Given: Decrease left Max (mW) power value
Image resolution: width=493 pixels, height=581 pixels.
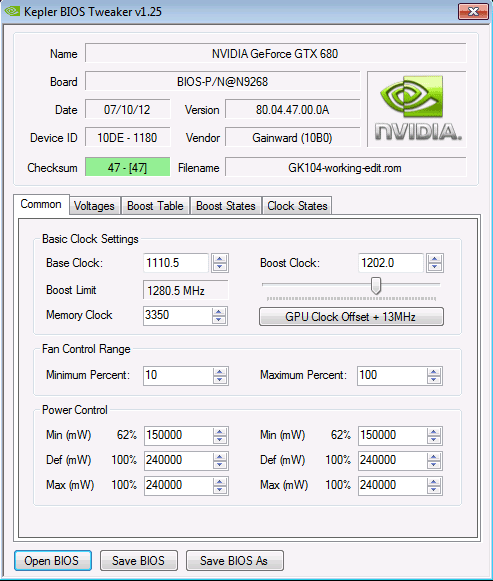Looking at the screenshot, I should point(220,489).
